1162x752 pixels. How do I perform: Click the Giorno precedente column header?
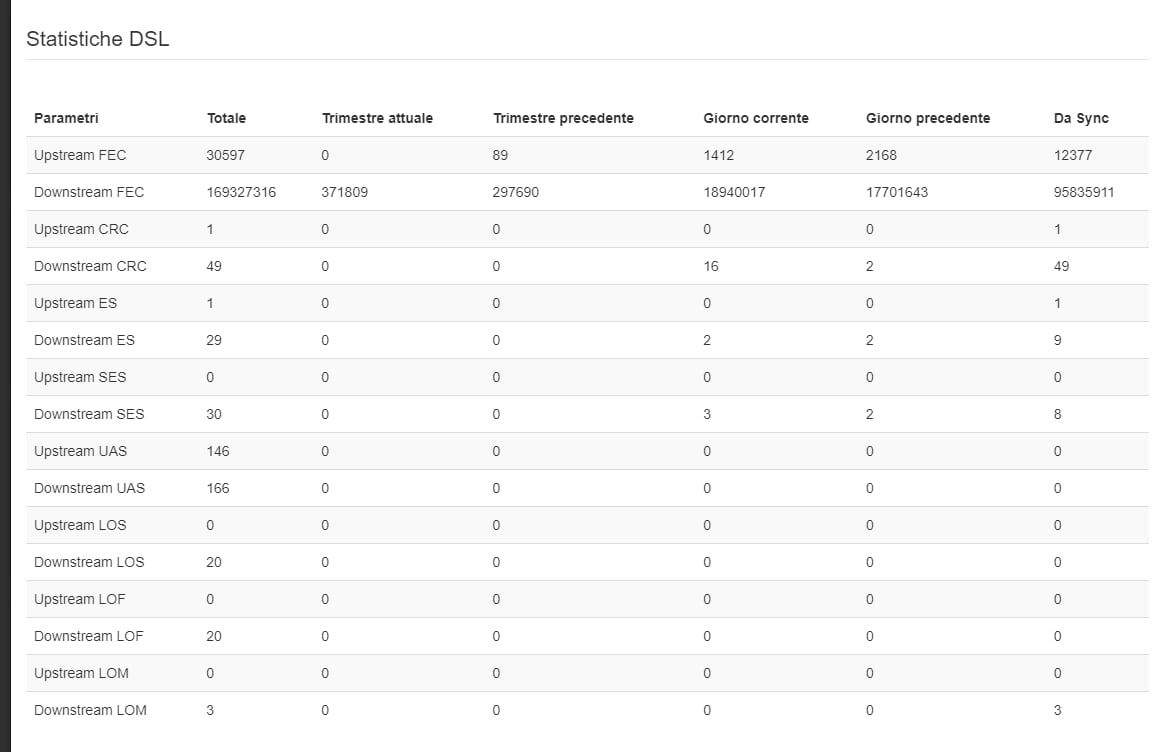click(x=928, y=118)
